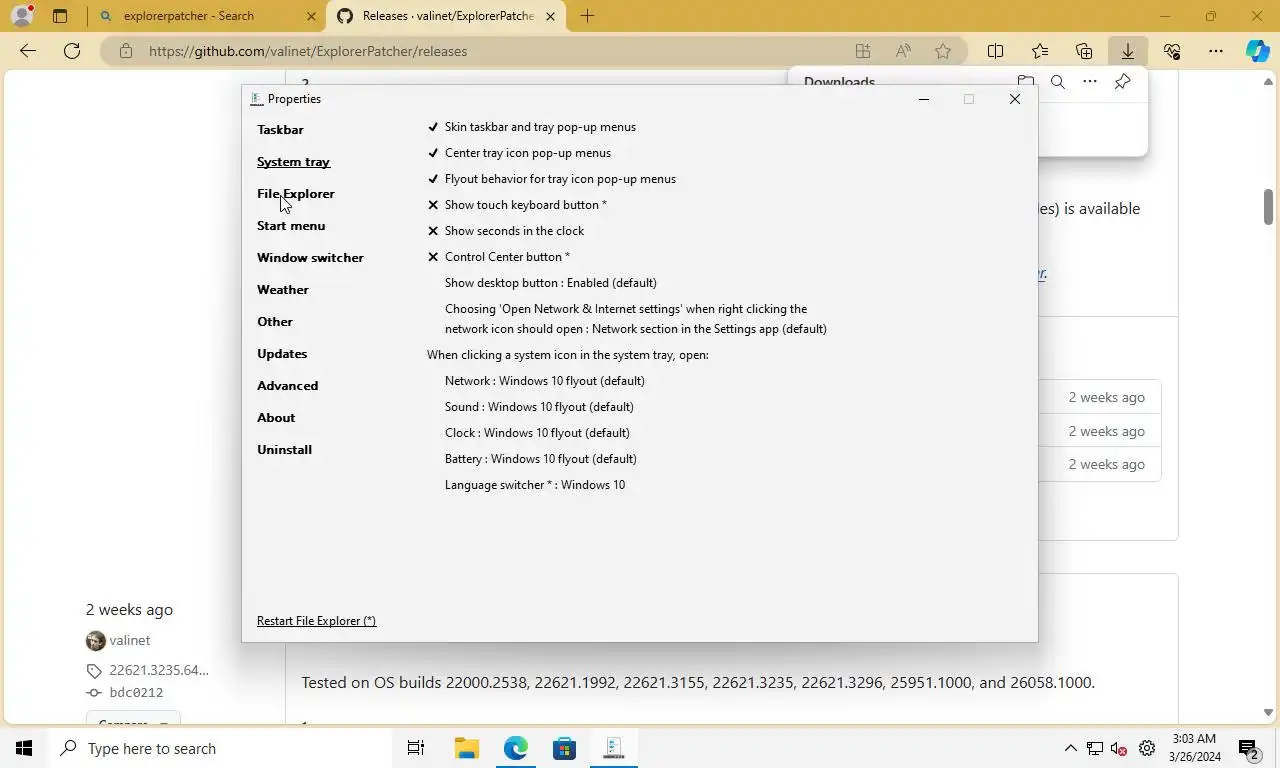
Task: Add this page to favorites star
Action: click(x=943, y=51)
